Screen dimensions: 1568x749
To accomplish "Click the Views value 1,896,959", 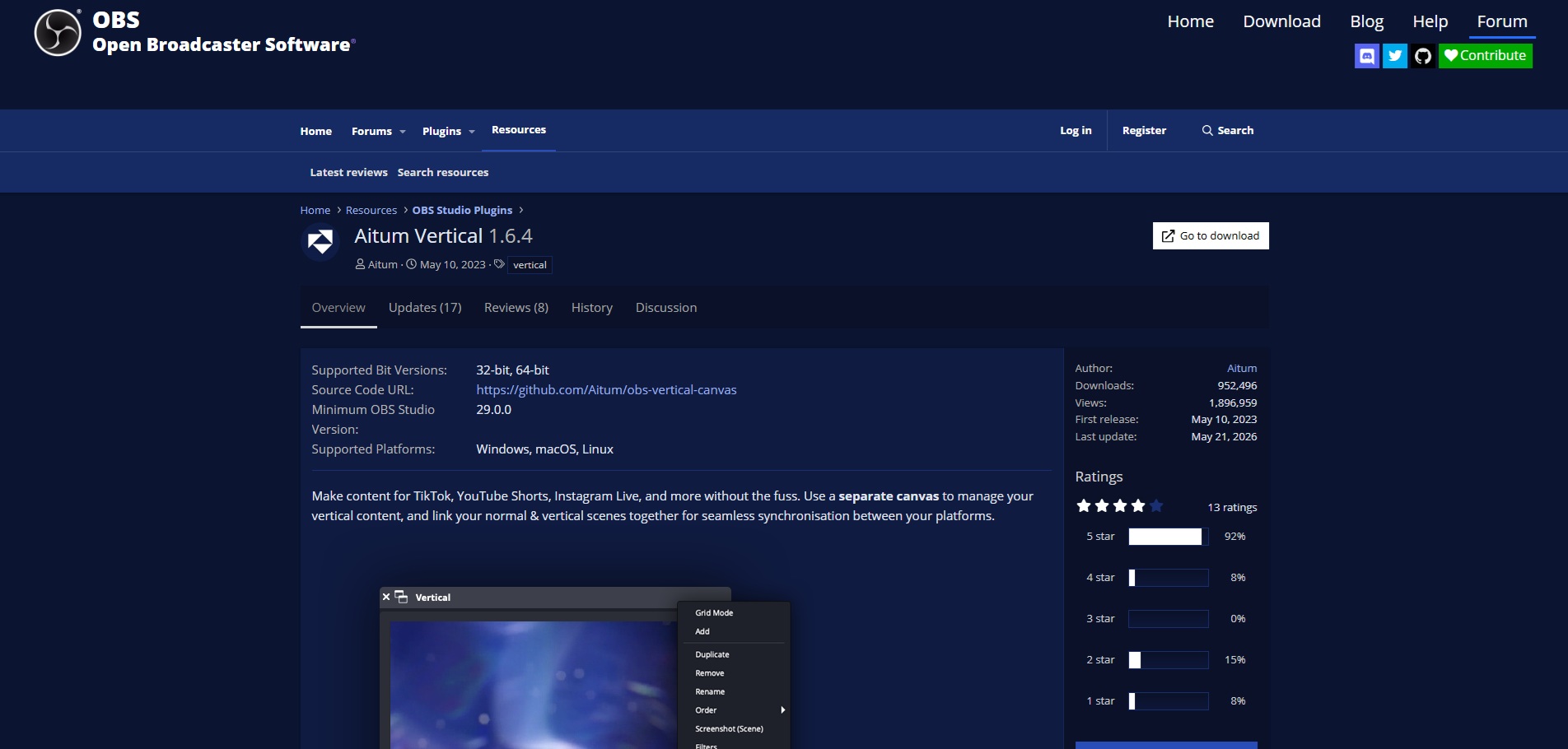I will click(x=1233, y=403).
